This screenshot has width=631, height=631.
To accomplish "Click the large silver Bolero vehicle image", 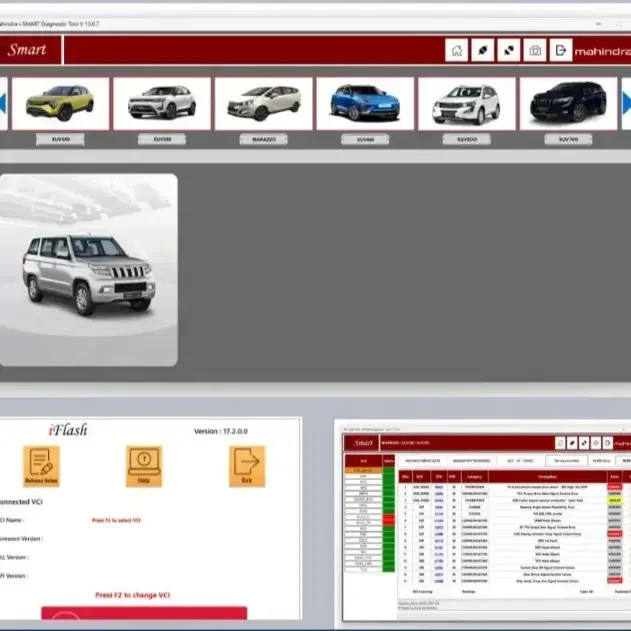I will tap(88, 270).
